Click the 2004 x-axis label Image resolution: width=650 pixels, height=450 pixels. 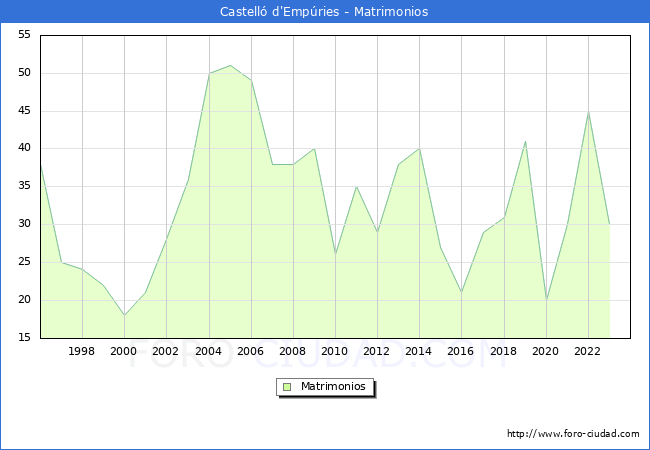(209, 352)
